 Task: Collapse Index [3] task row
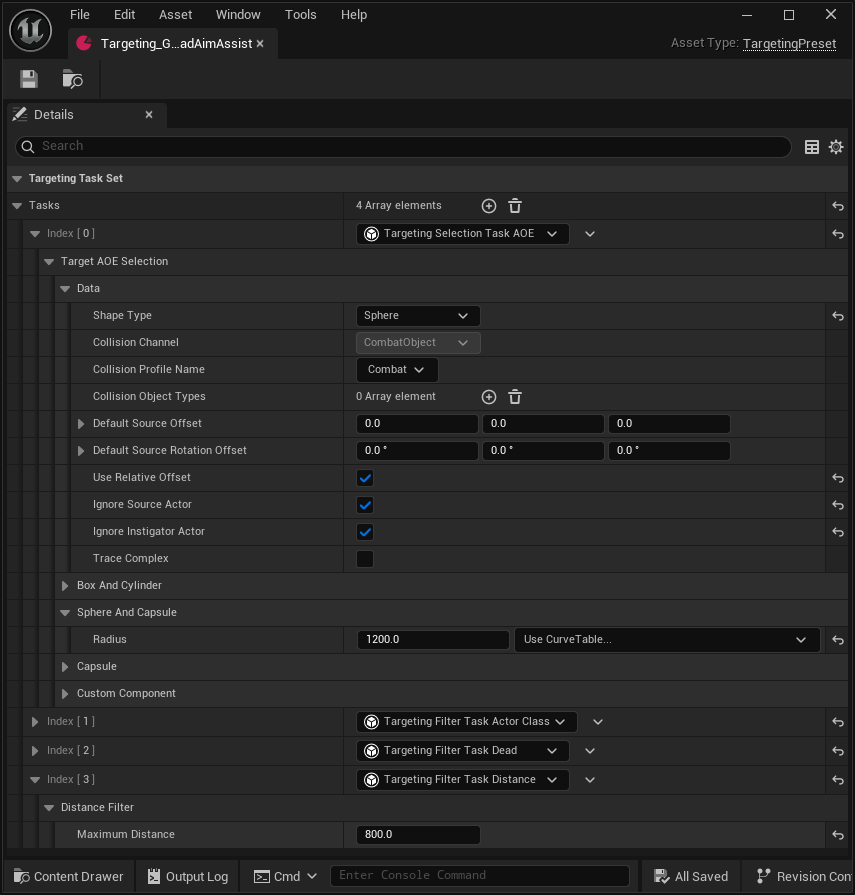coord(35,780)
